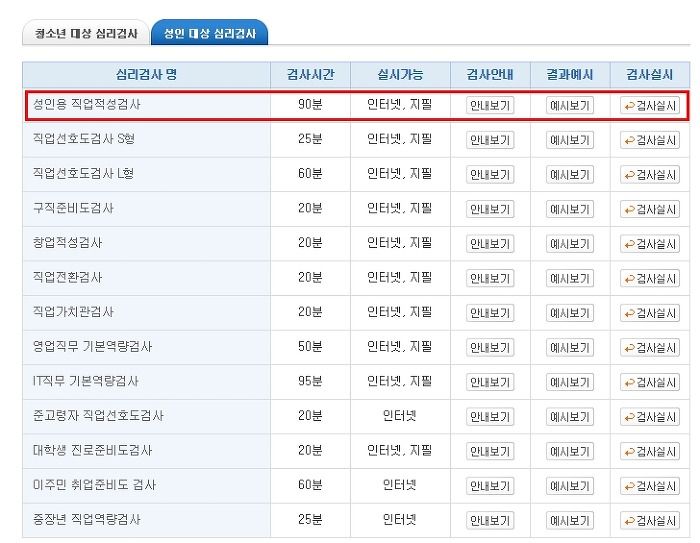This screenshot has height=543, width=700.
Task: Open 안내보기 for 직업선호도검사 L형
Action: coord(490,175)
